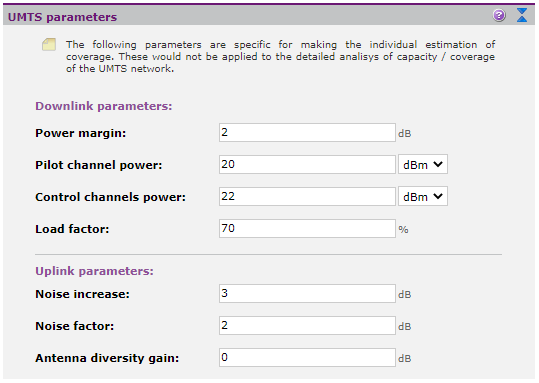This screenshot has width=539, height=383.
Task: Select the Noise factor field
Action: click(307, 325)
